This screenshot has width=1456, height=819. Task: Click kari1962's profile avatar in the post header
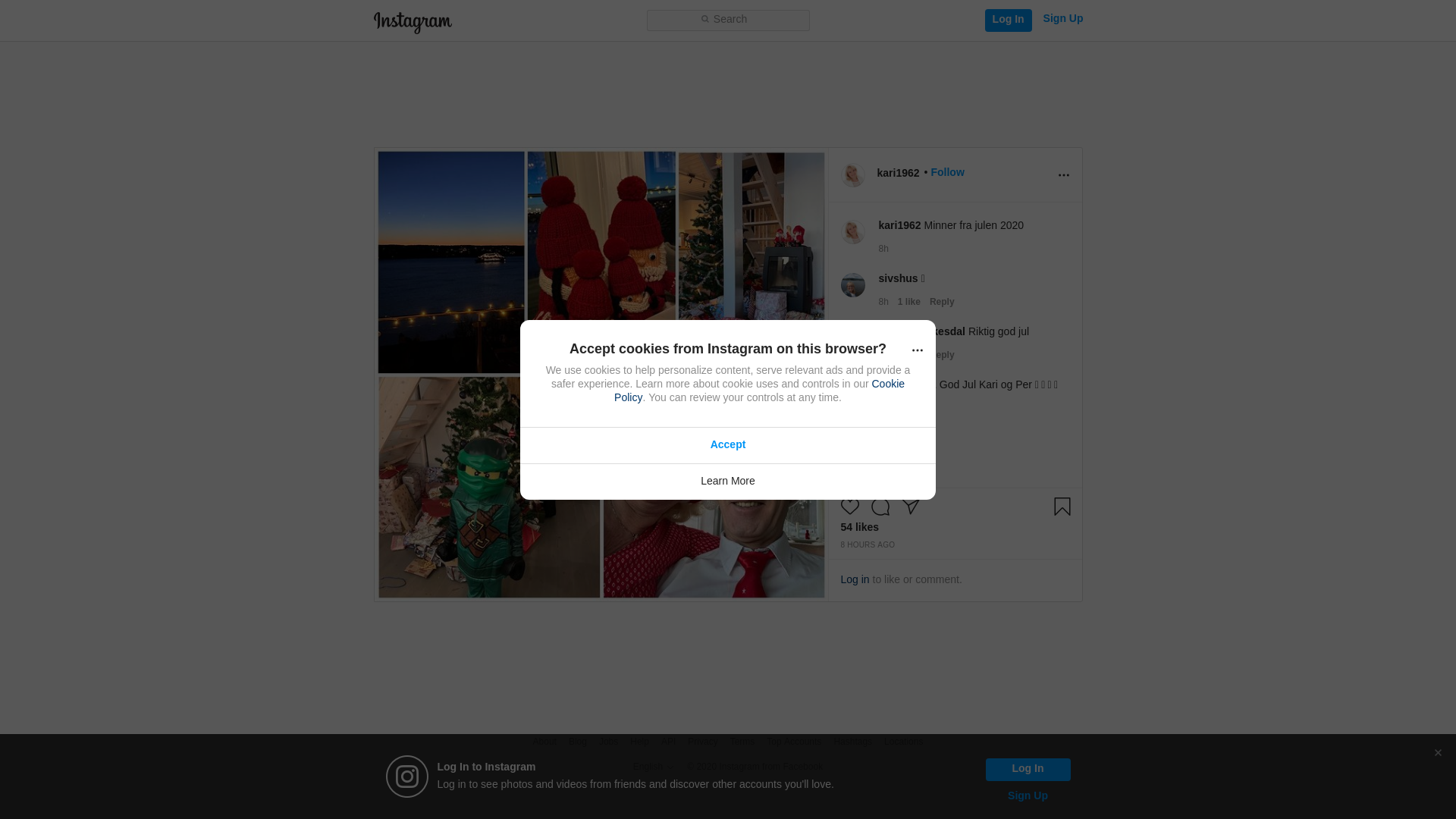[x=852, y=175]
